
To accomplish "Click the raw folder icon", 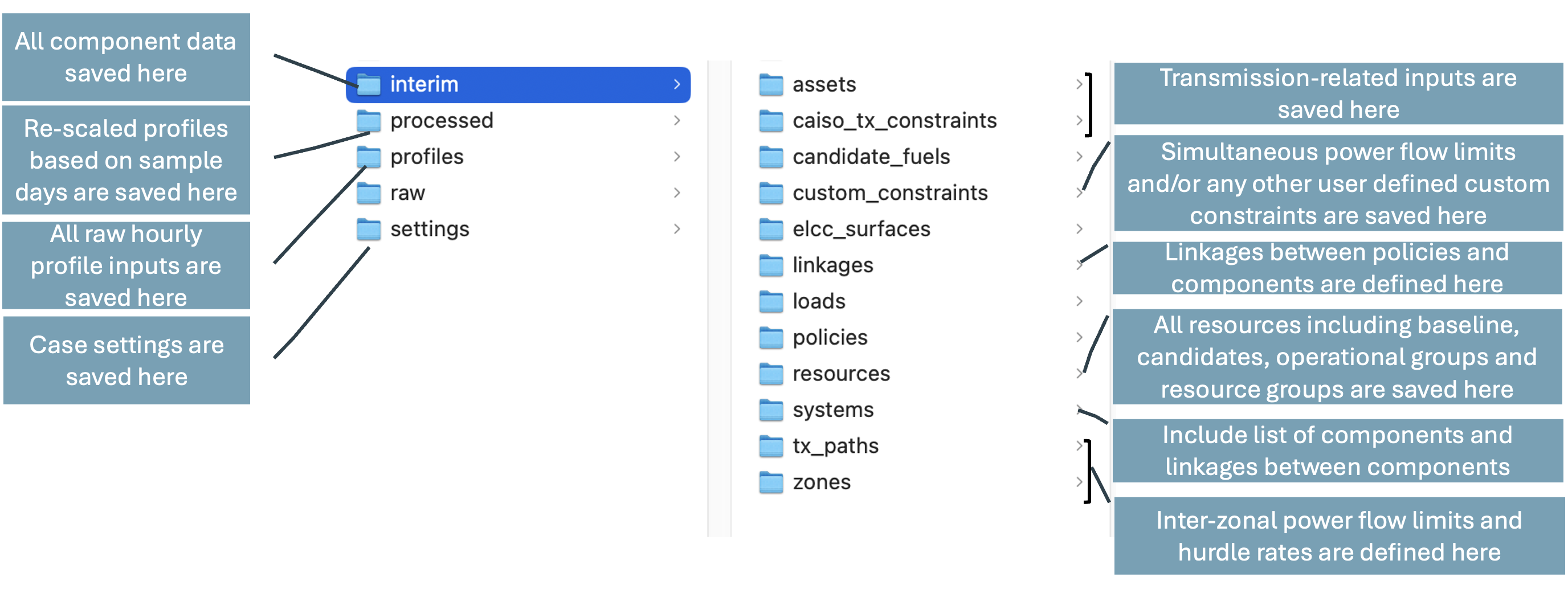I will [369, 193].
